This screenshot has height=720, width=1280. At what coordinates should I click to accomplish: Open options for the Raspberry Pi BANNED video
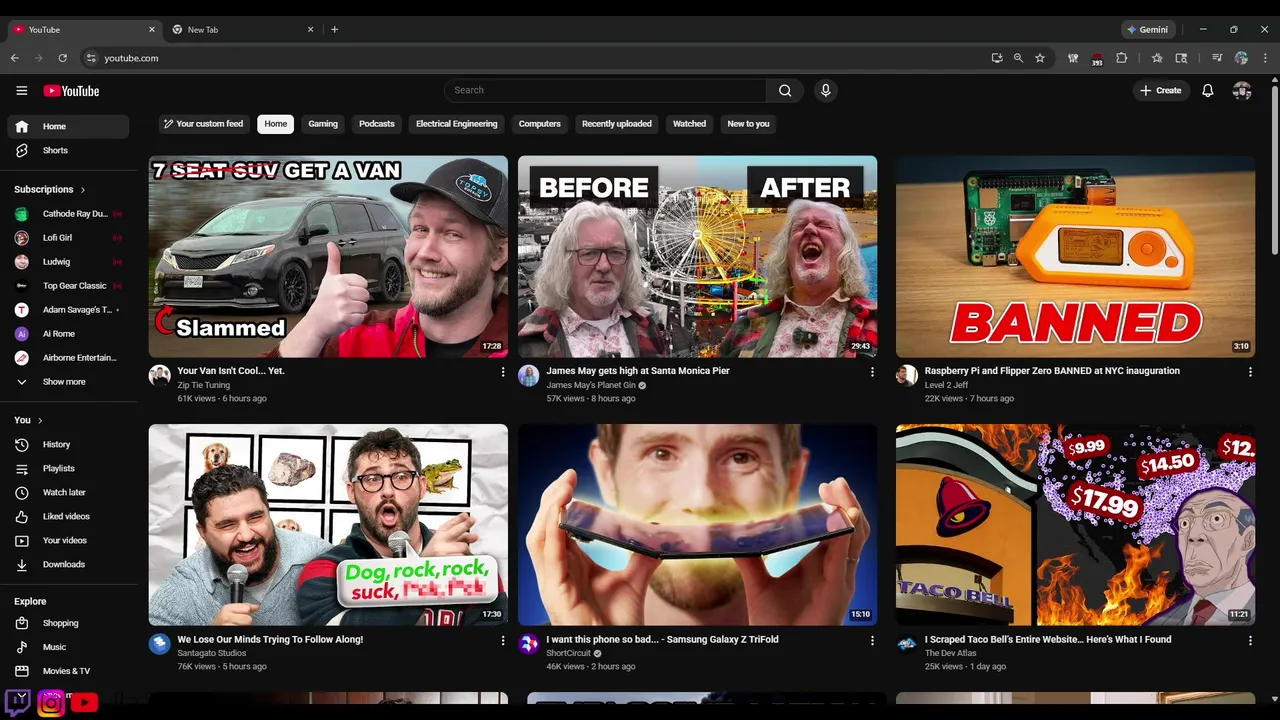point(1250,372)
